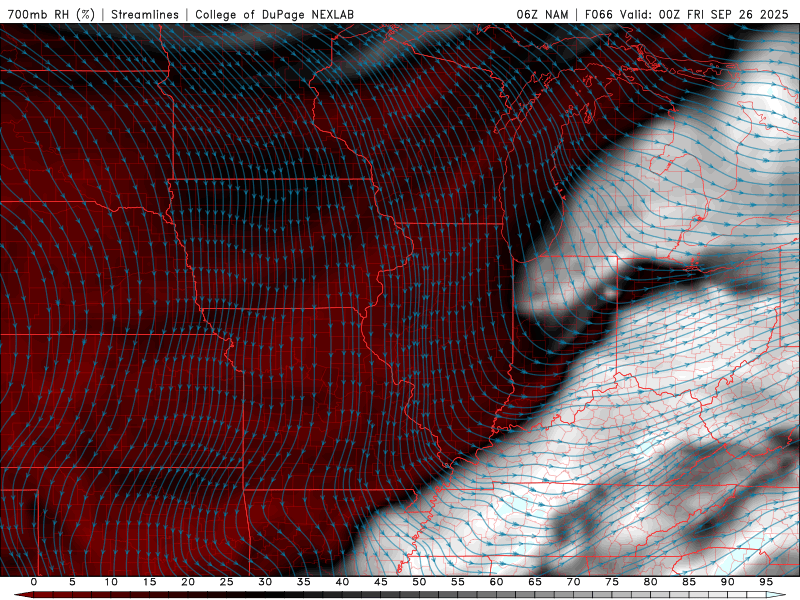Click the colorbar tick label "60"
Viewport: 800px width, 600px height.
496,582
